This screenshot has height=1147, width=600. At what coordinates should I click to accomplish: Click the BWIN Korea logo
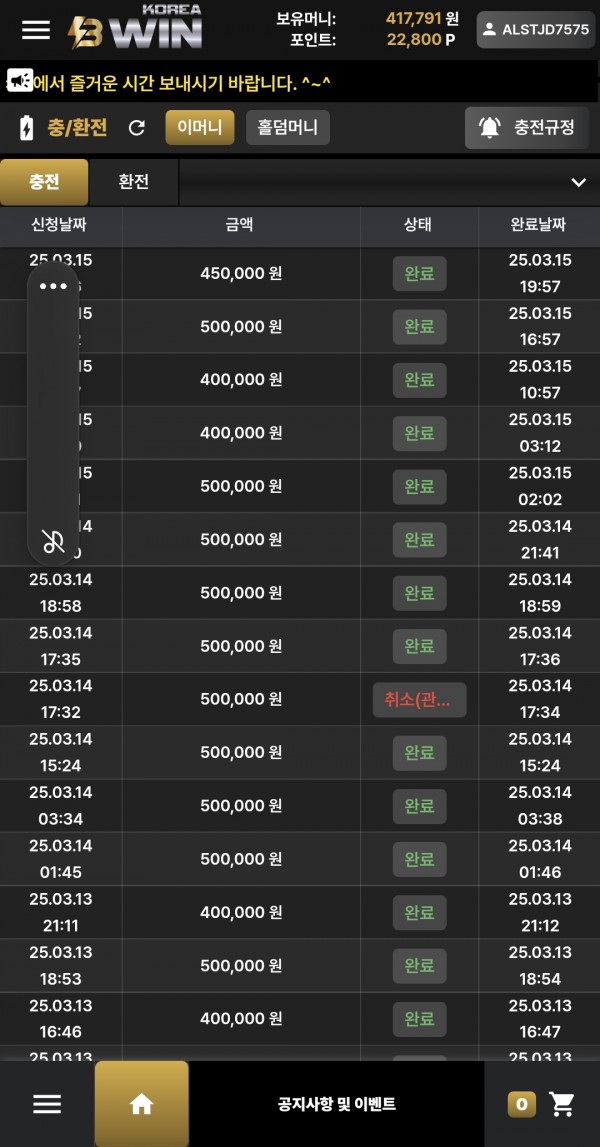135,28
